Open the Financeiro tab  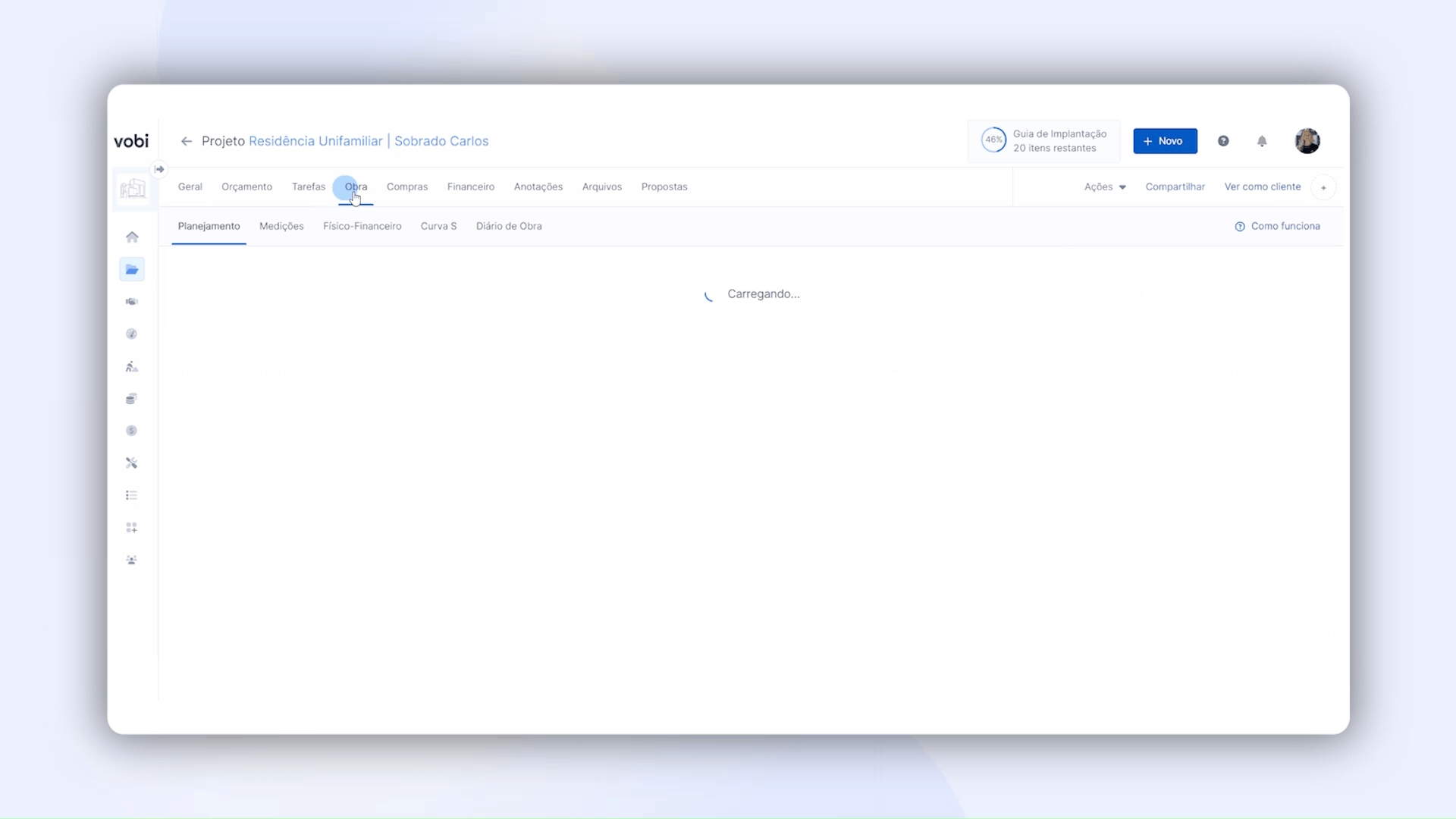[470, 187]
